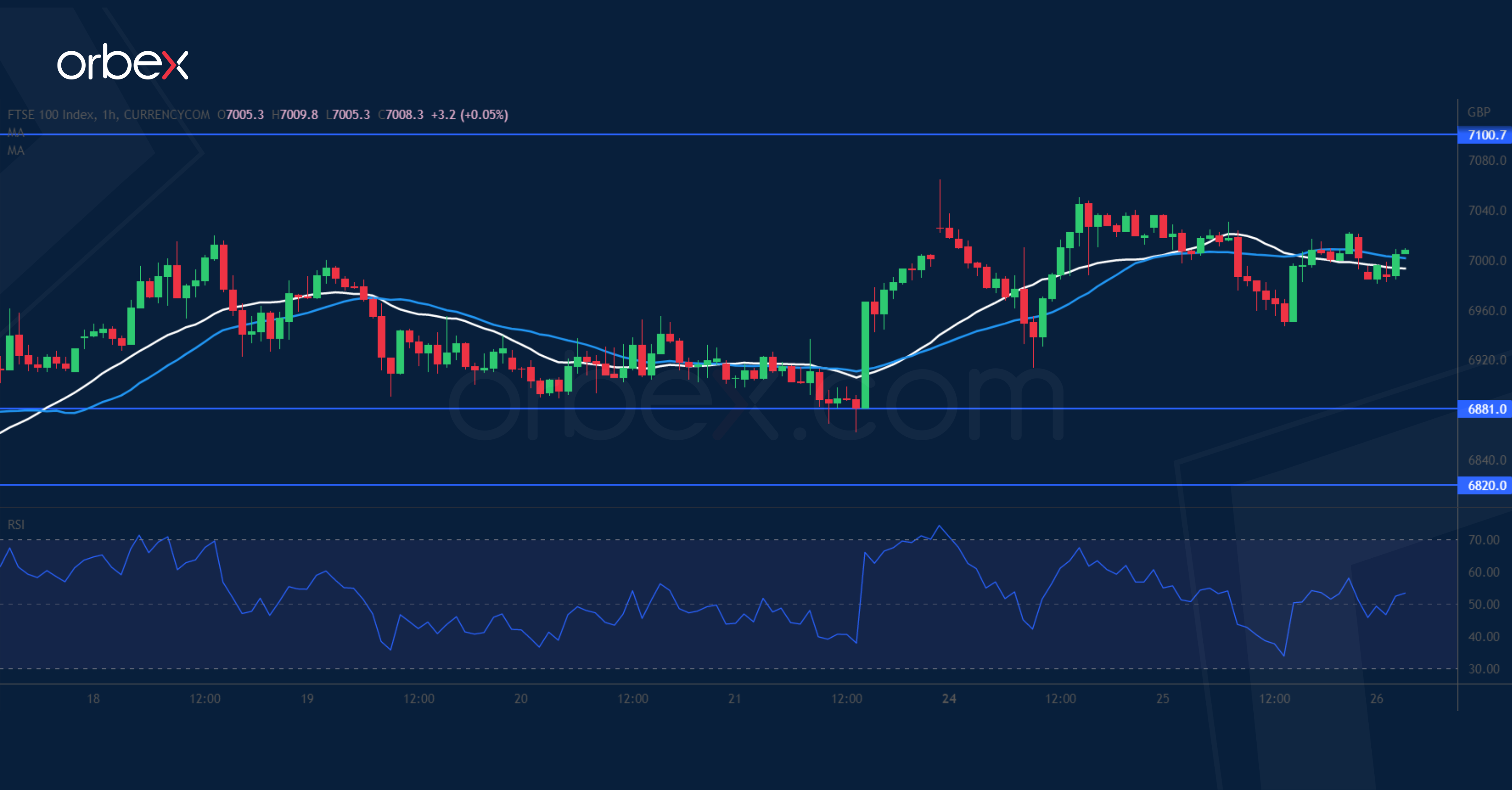Select date 19 on the time axis
The height and width of the screenshot is (790, 1512).
click(x=307, y=698)
